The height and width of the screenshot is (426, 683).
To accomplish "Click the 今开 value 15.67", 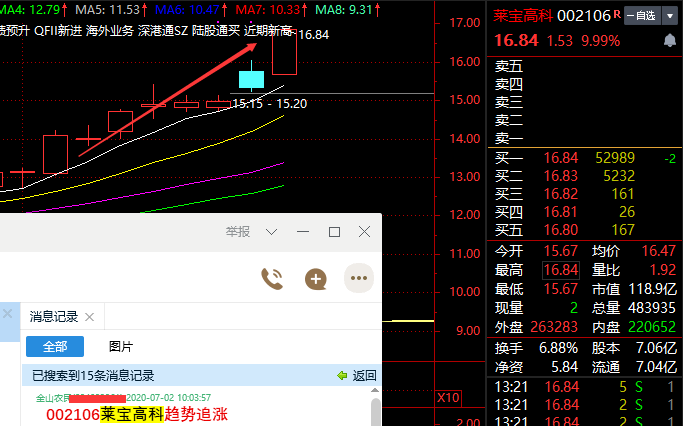I will point(561,251).
